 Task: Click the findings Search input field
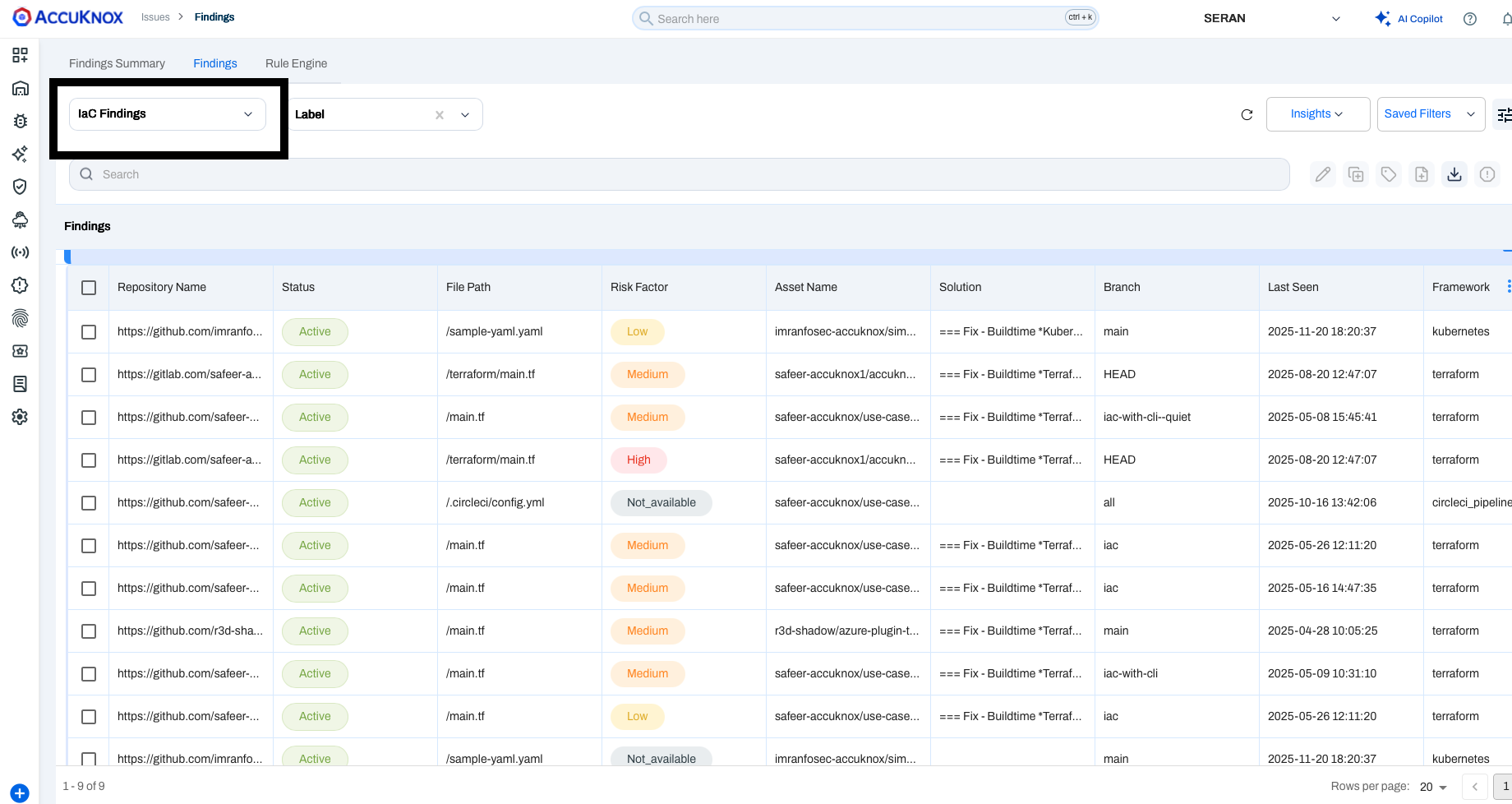(679, 174)
